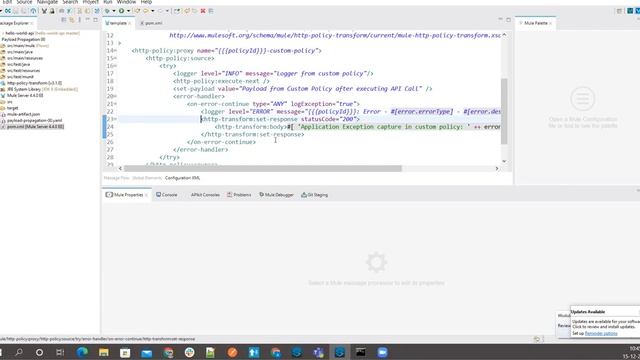Image resolution: width=640 pixels, height=360 pixels.
Task: Click Open Perspective icon at top right
Action: 620,11
